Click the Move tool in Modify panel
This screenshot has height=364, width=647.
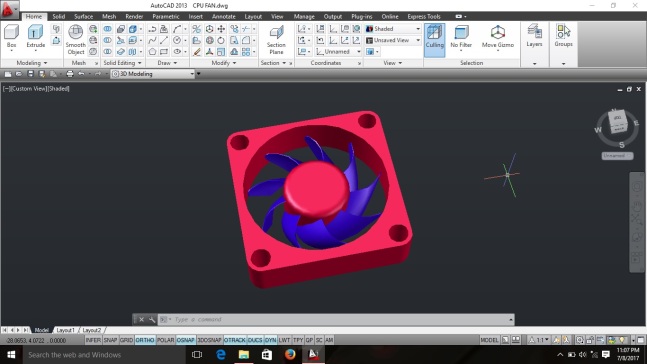pos(221,28)
